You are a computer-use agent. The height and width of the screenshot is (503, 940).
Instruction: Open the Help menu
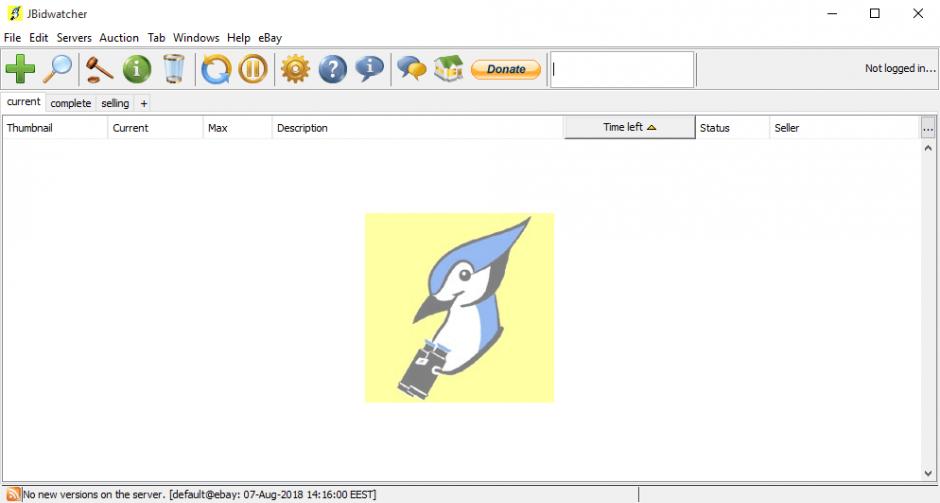239,38
